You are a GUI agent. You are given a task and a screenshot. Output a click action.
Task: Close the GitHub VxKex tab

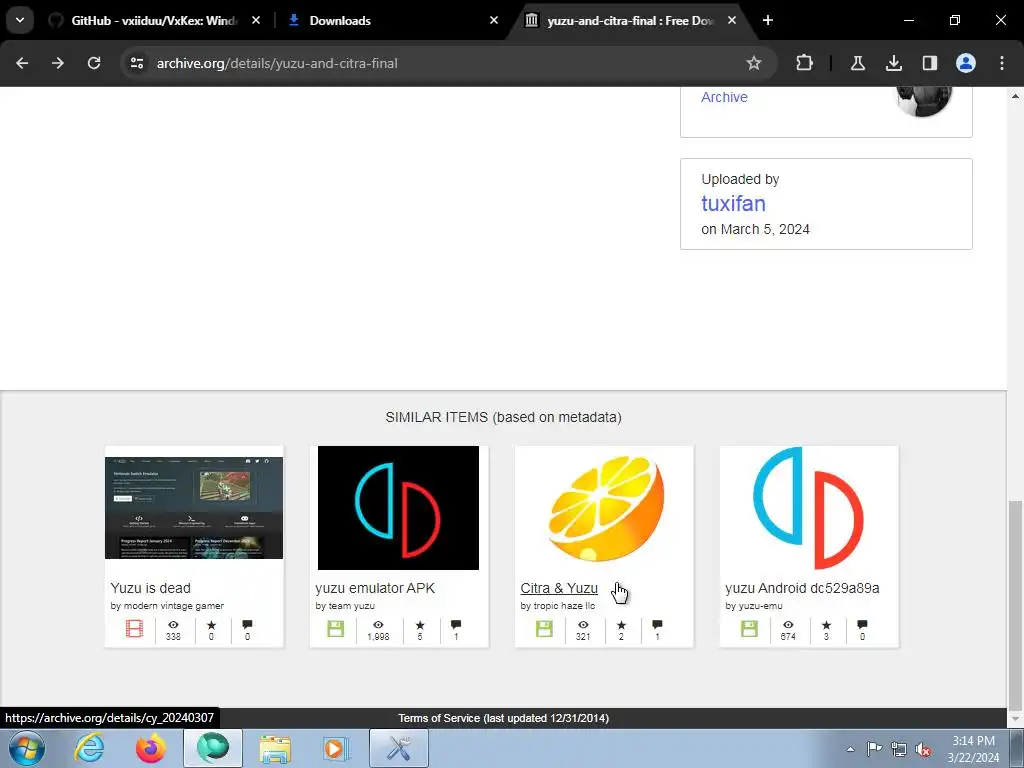coord(256,21)
